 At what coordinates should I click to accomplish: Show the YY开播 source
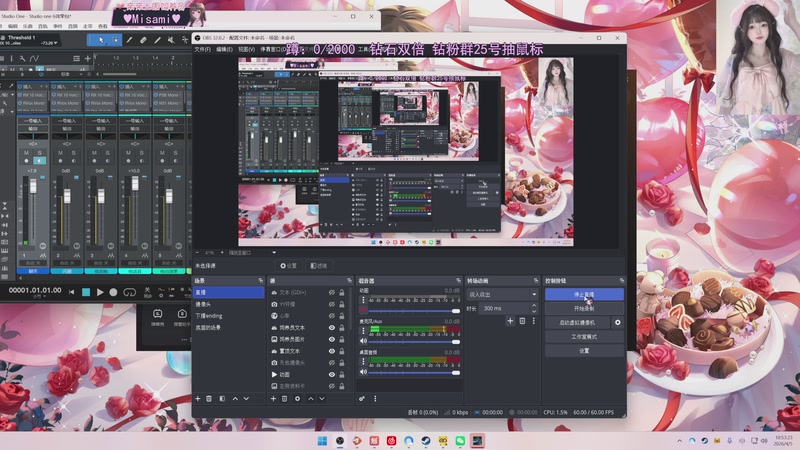click(x=332, y=304)
